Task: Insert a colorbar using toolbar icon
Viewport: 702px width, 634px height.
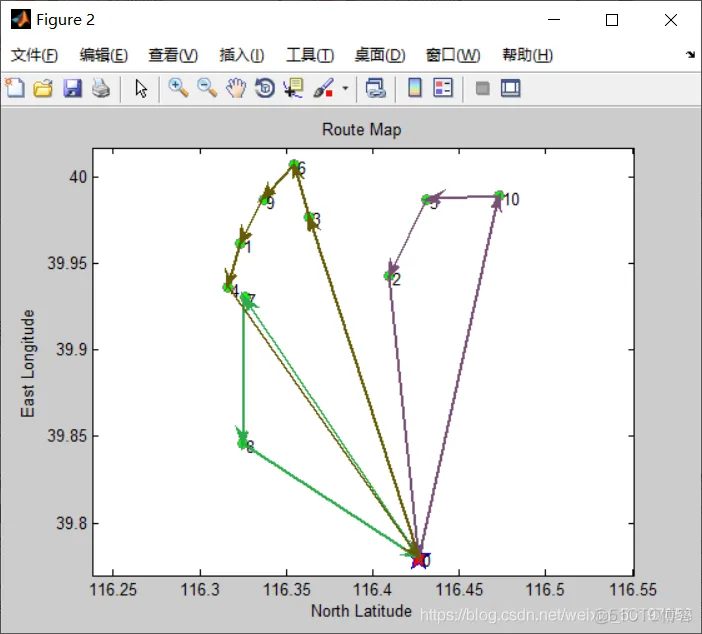Action: (415, 88)
